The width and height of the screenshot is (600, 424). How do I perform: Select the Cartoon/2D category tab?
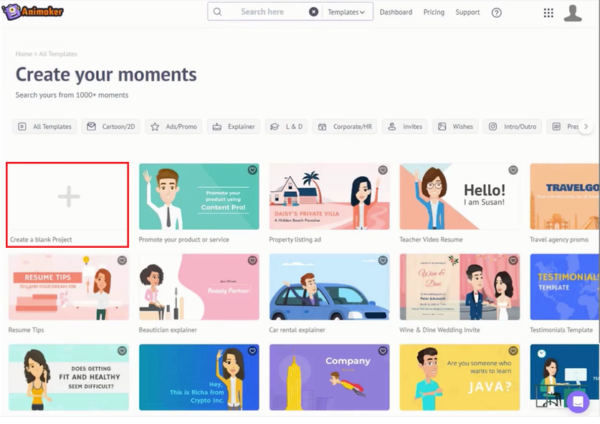(108, 127)
